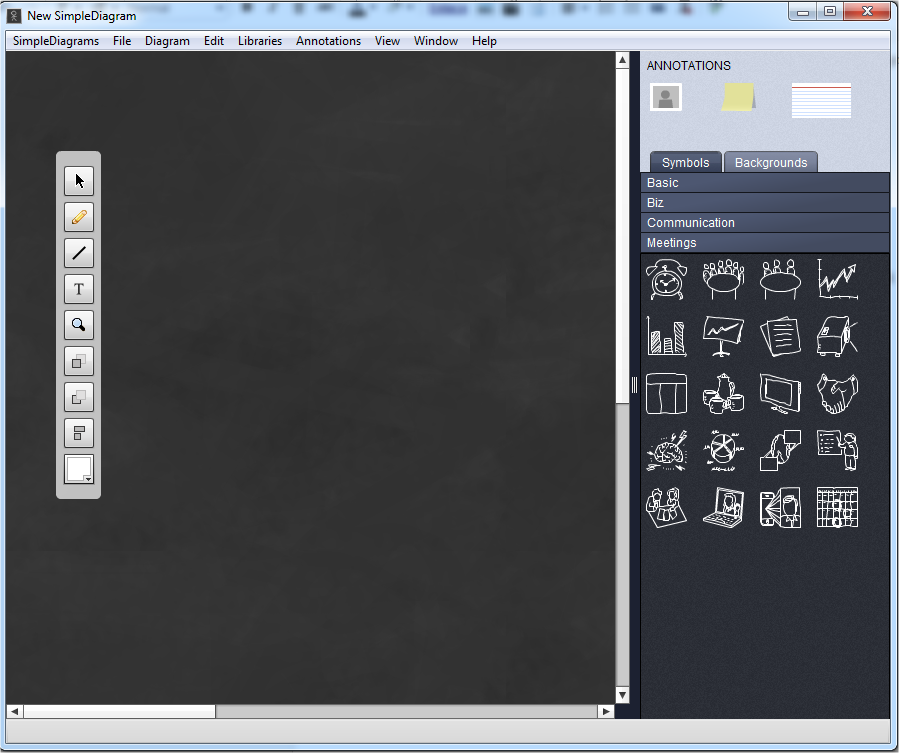Pick the alarm clock symbol

tap(666, 279)
